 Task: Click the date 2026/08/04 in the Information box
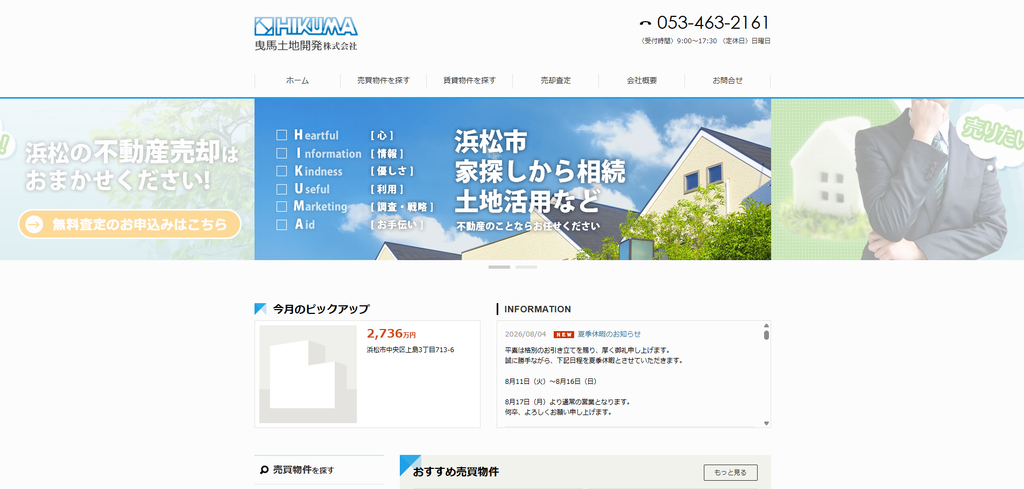click(x=526, y=334)
